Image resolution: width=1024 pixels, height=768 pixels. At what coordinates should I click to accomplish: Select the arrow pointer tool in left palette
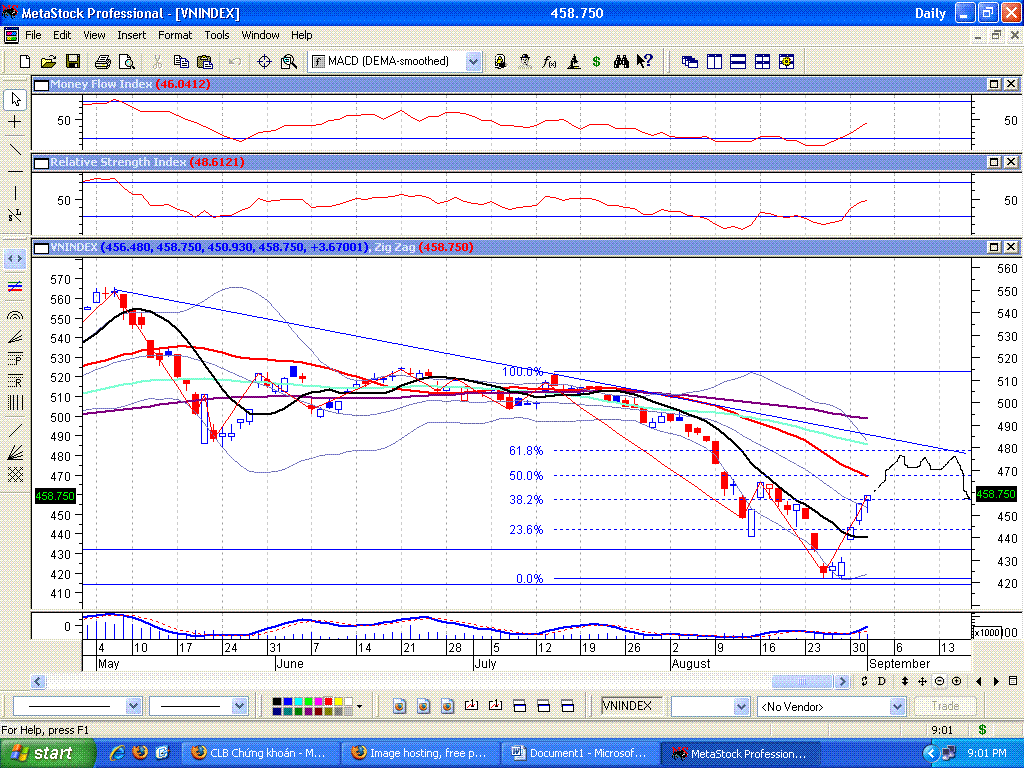point(15,99)
